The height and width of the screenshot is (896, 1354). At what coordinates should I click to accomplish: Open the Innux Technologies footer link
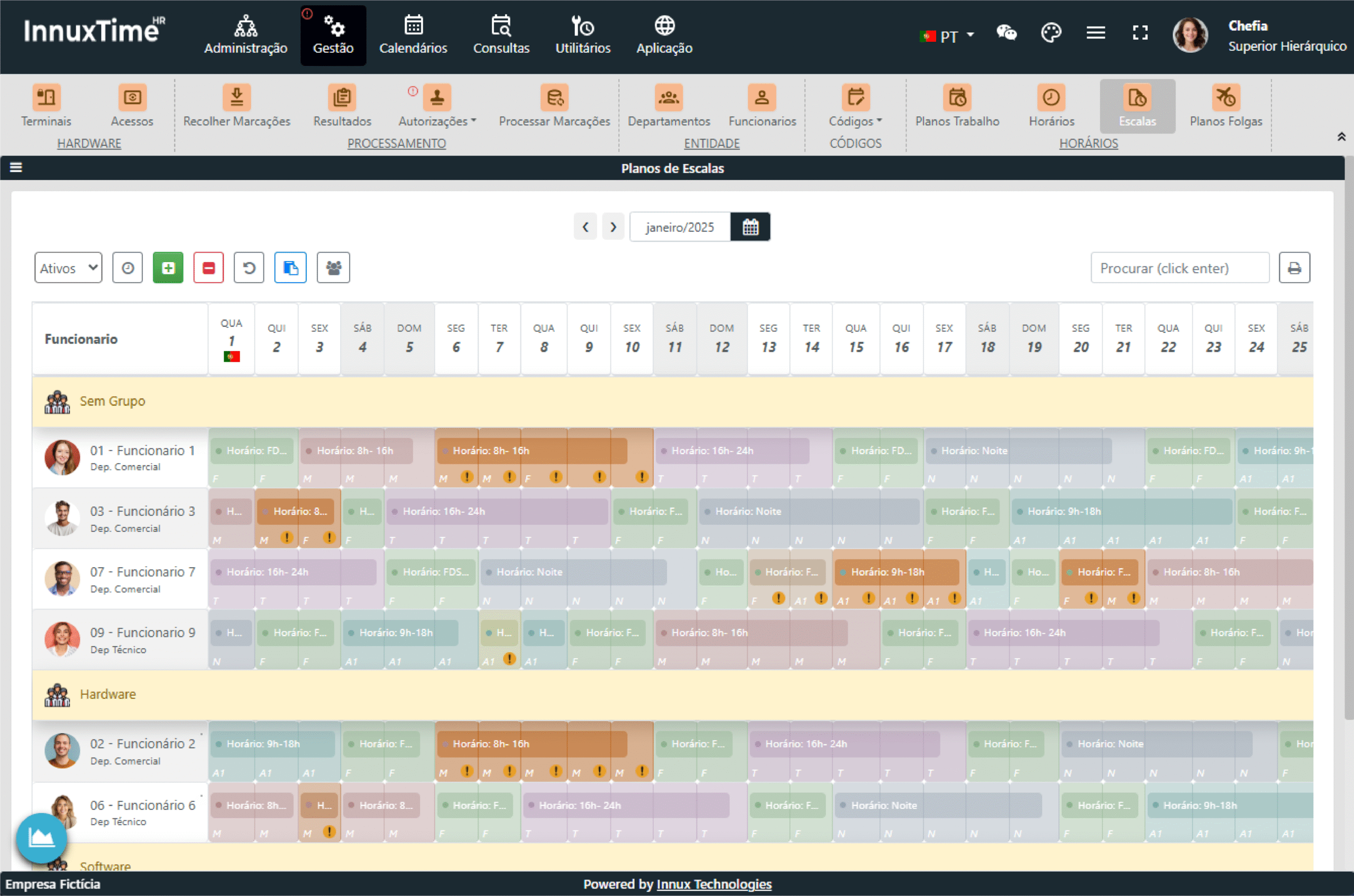(713, 884)
